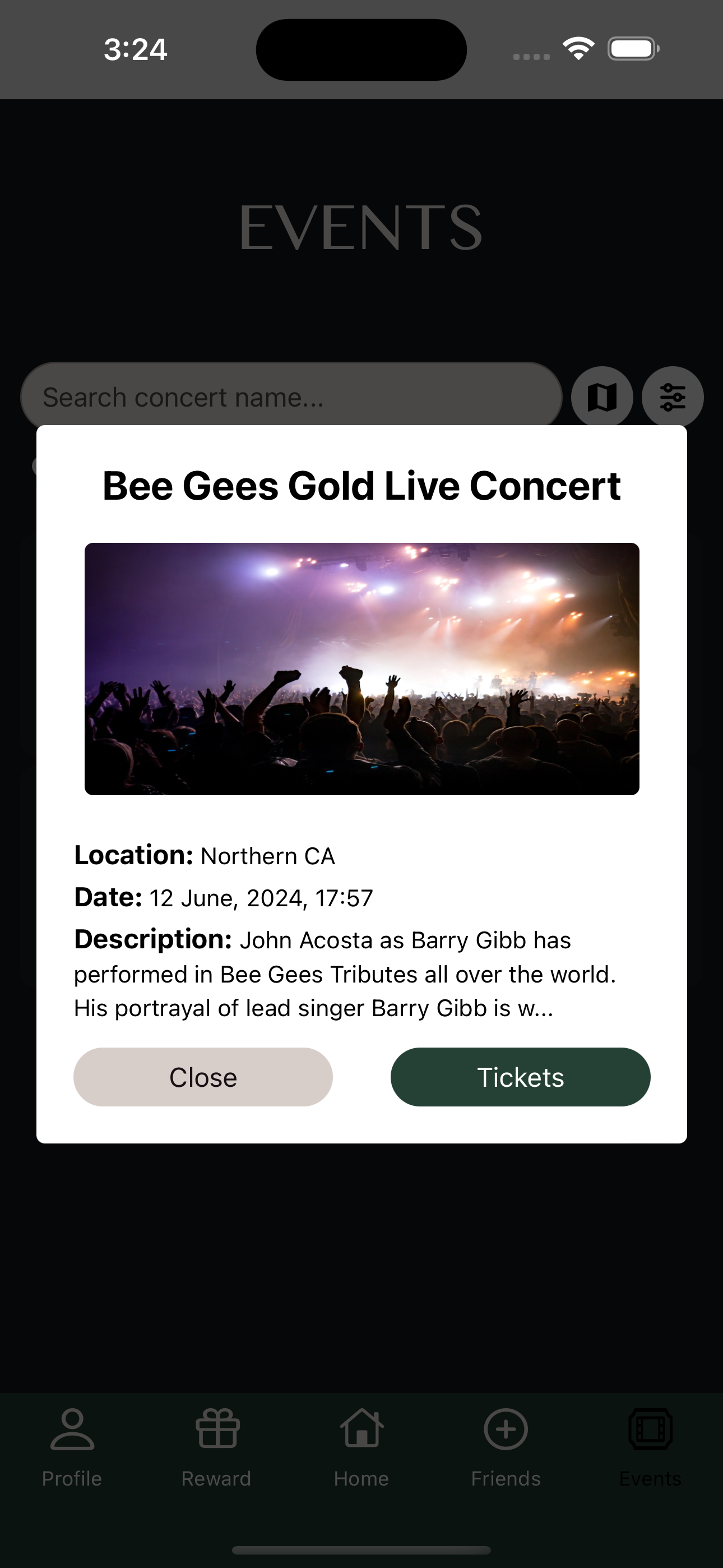Screen dimensions: 723x1568
Task: Open the filter sliders icon
Action: tap(673, 397)
